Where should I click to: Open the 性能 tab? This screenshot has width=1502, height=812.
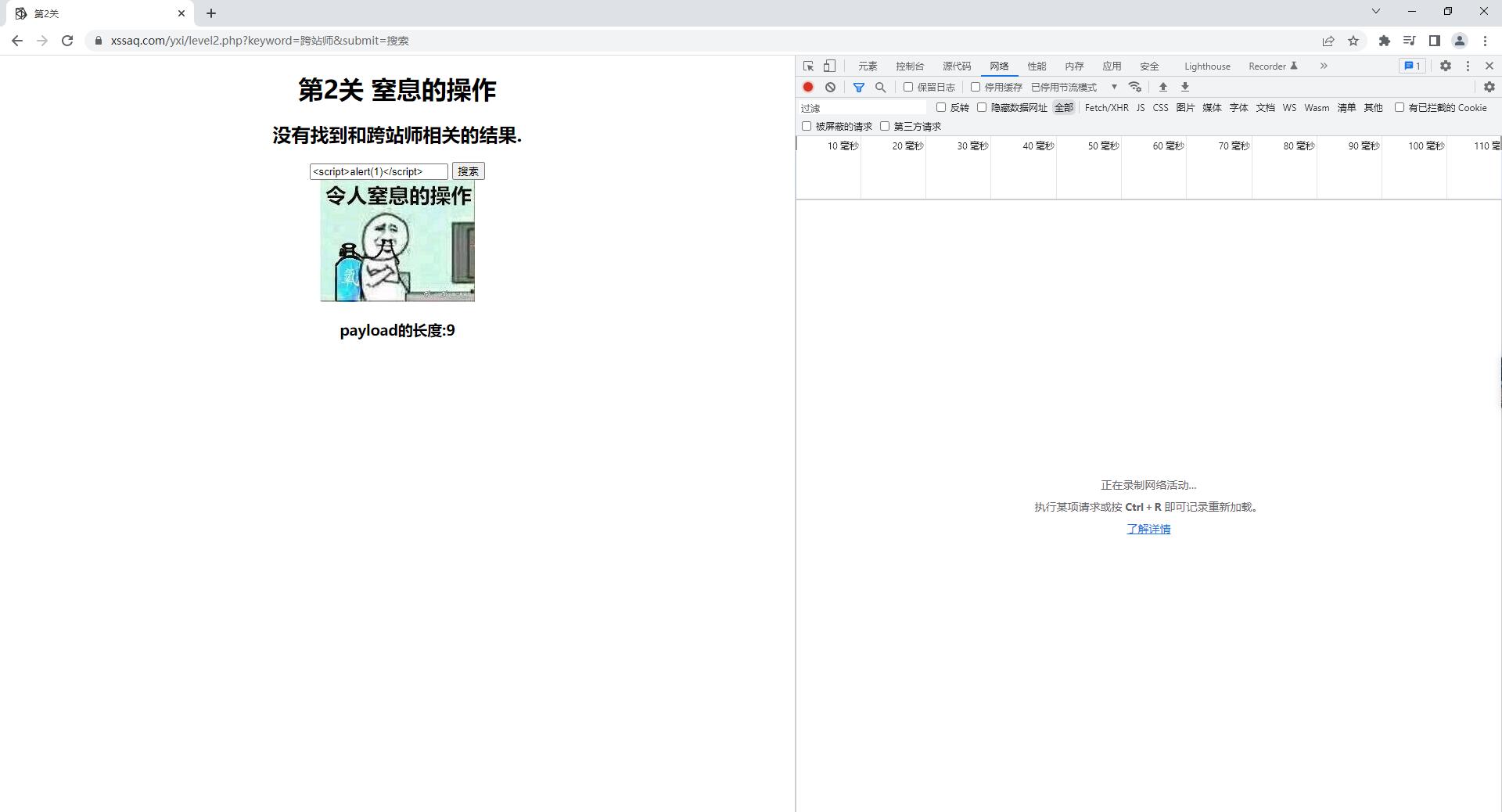click(1037, 66)
